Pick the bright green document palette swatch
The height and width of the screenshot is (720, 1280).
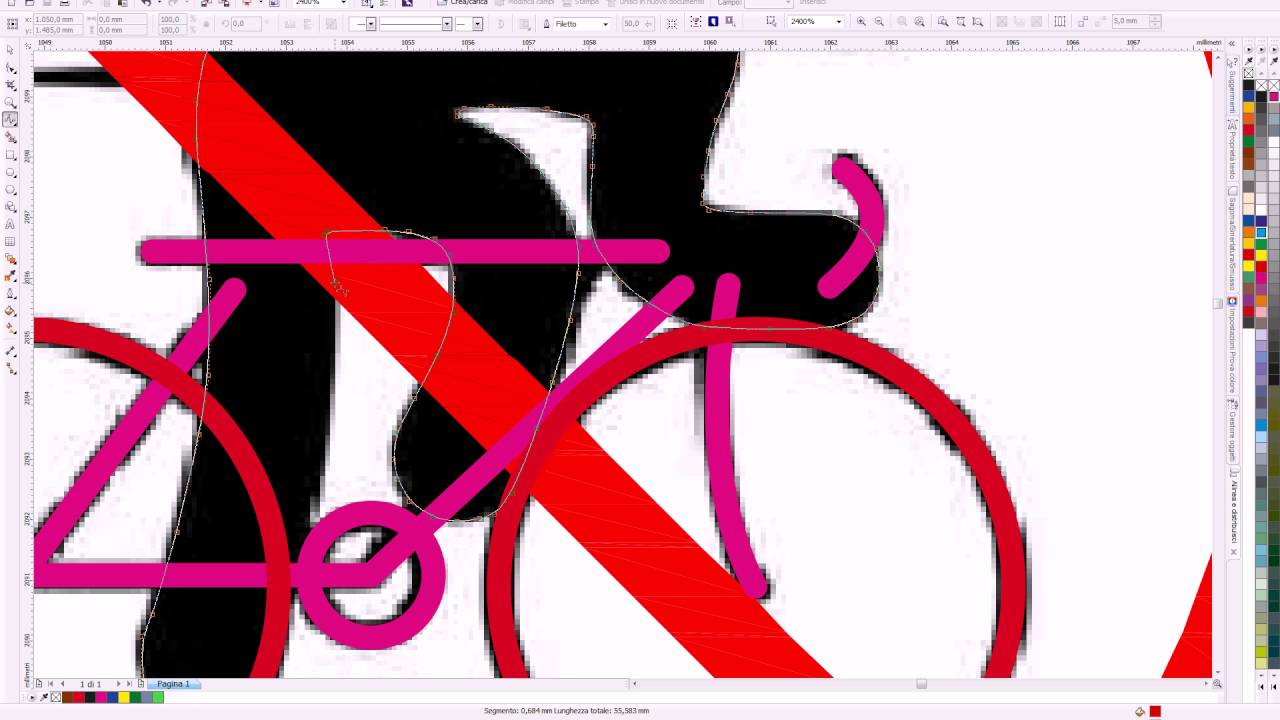[x=158, y=697]
